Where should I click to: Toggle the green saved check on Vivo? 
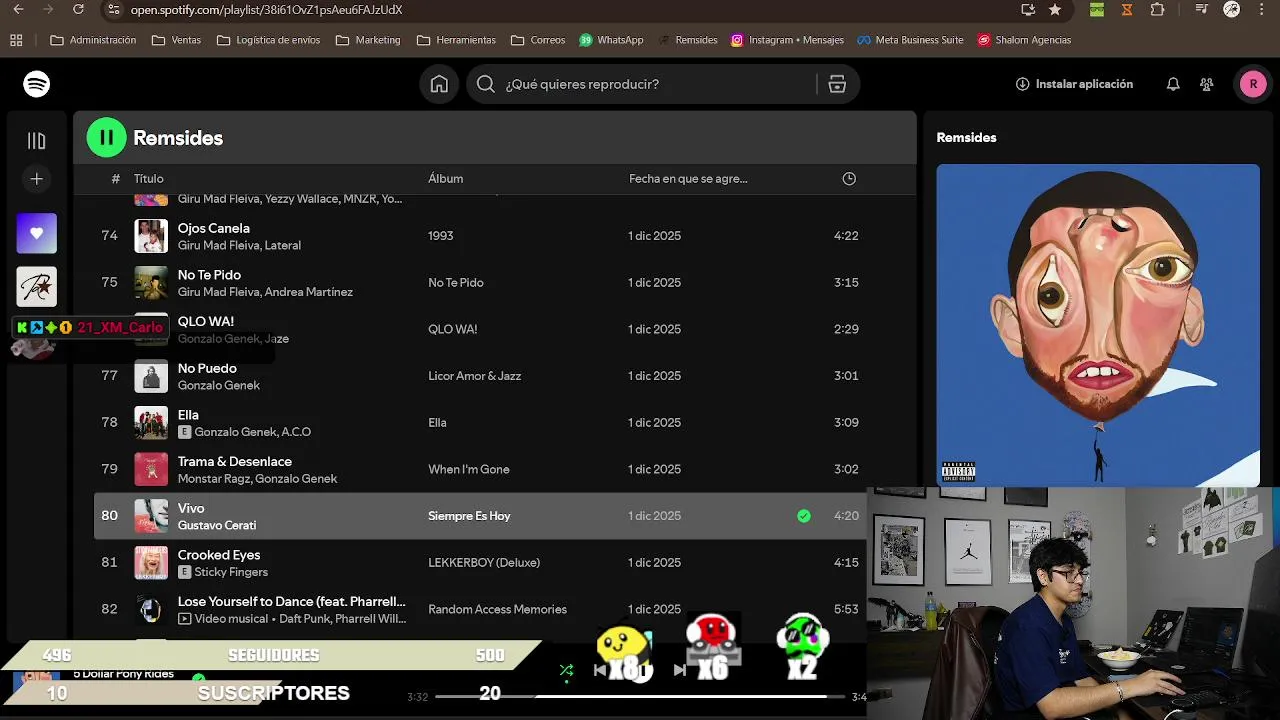pos(804,516)
